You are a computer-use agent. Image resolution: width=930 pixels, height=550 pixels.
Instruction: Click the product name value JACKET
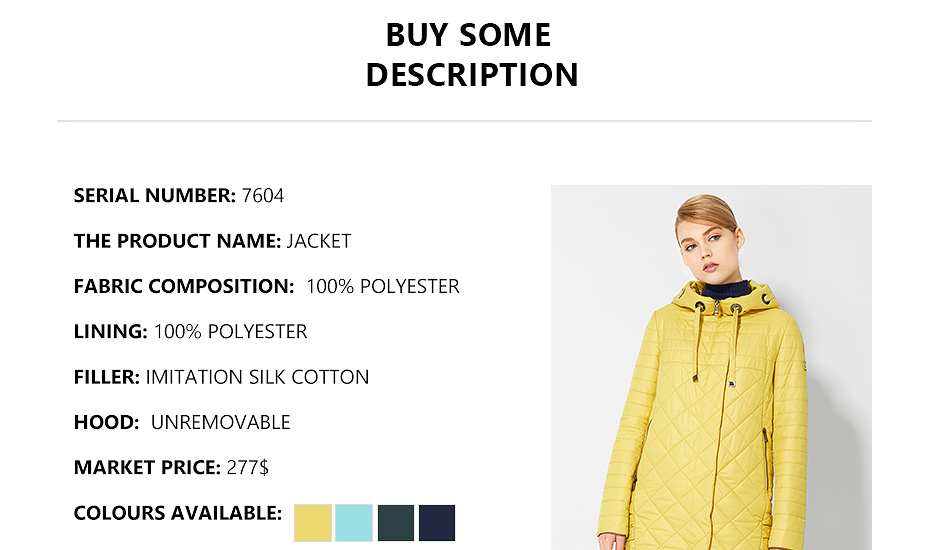coord(319,241)
